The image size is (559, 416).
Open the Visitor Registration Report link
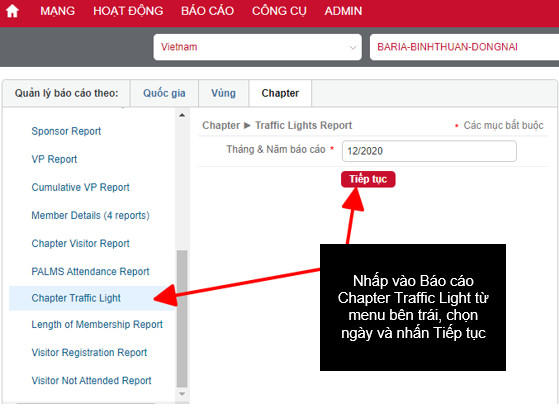(x=89, y=353)
